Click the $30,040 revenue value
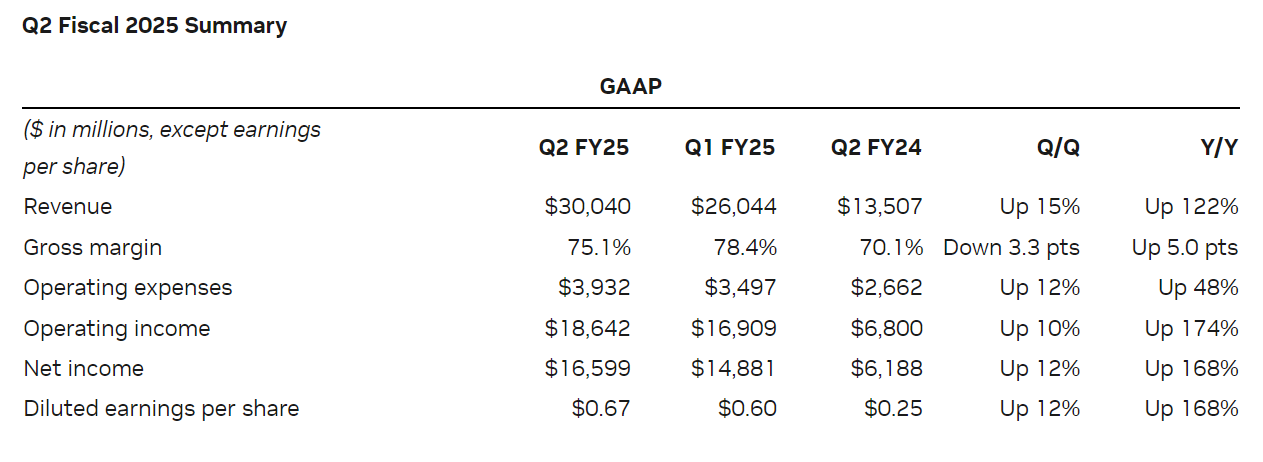Screen dimensions: 1263x462 (x=588, y=207)
